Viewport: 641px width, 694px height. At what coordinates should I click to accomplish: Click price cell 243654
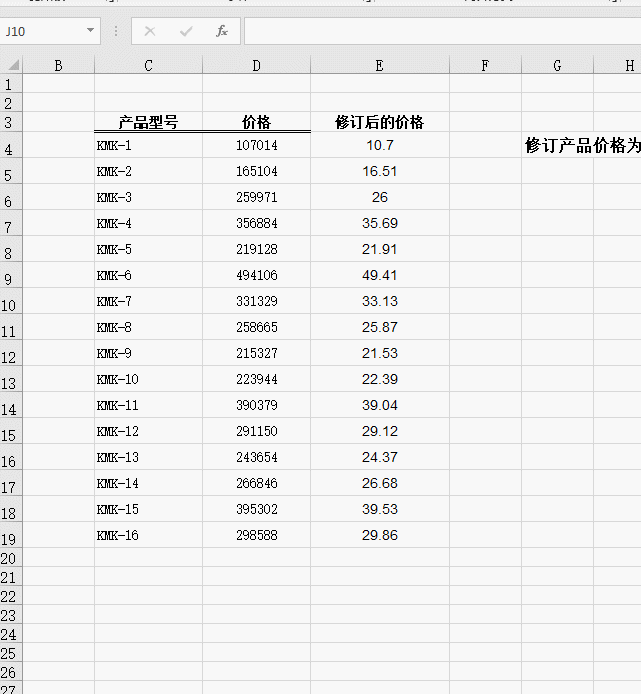pos(256,457)
